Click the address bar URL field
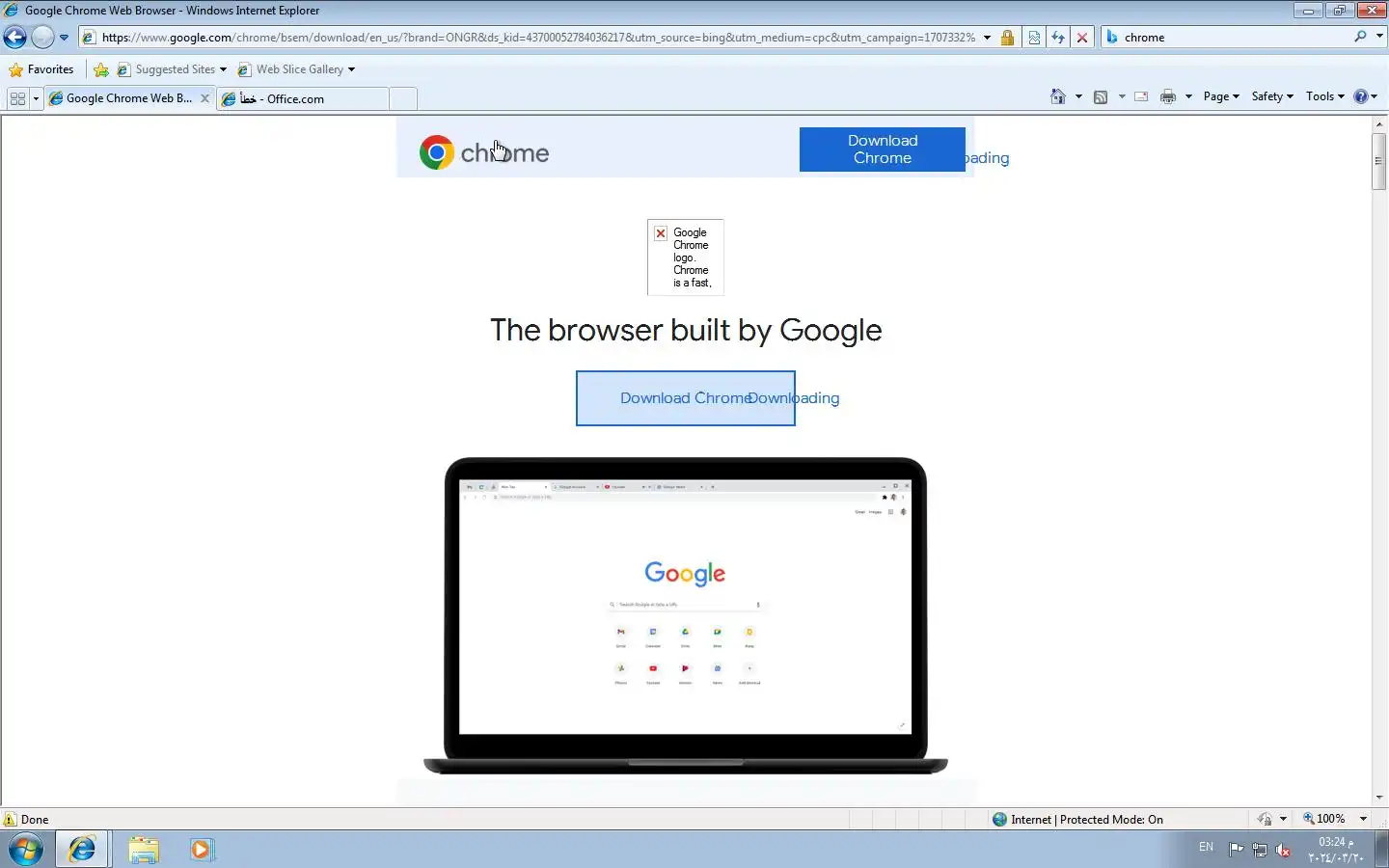The width and height of the screenshot is (1389, 868). click(538, 38)
